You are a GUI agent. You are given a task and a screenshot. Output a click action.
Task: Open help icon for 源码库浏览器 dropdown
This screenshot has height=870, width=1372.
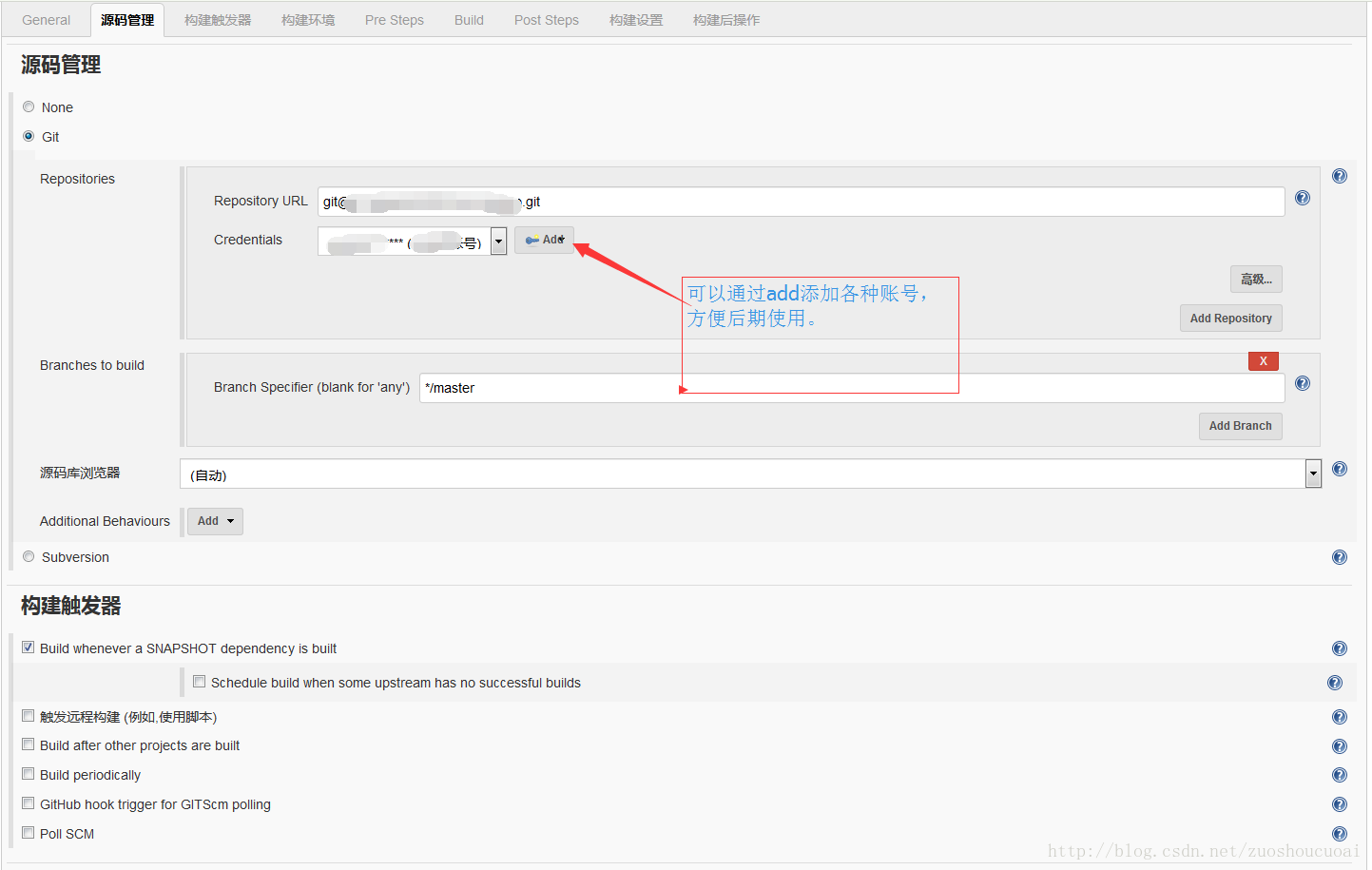[x=1339, y=469]
